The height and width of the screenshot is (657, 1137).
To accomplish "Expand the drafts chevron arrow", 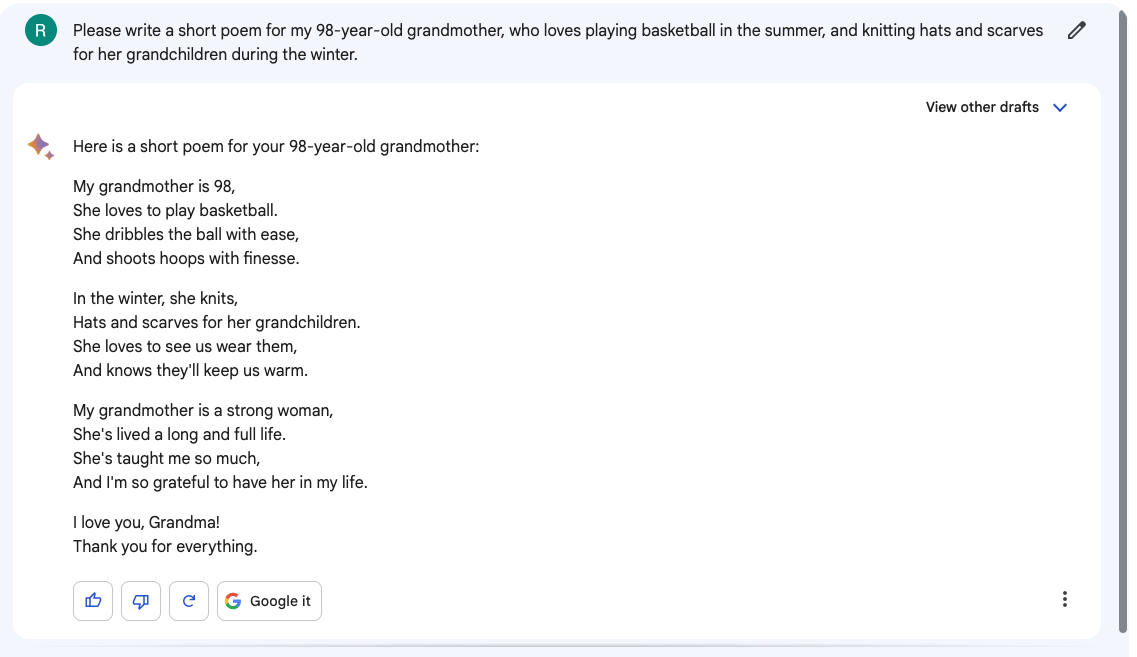I will point(1060,107).
